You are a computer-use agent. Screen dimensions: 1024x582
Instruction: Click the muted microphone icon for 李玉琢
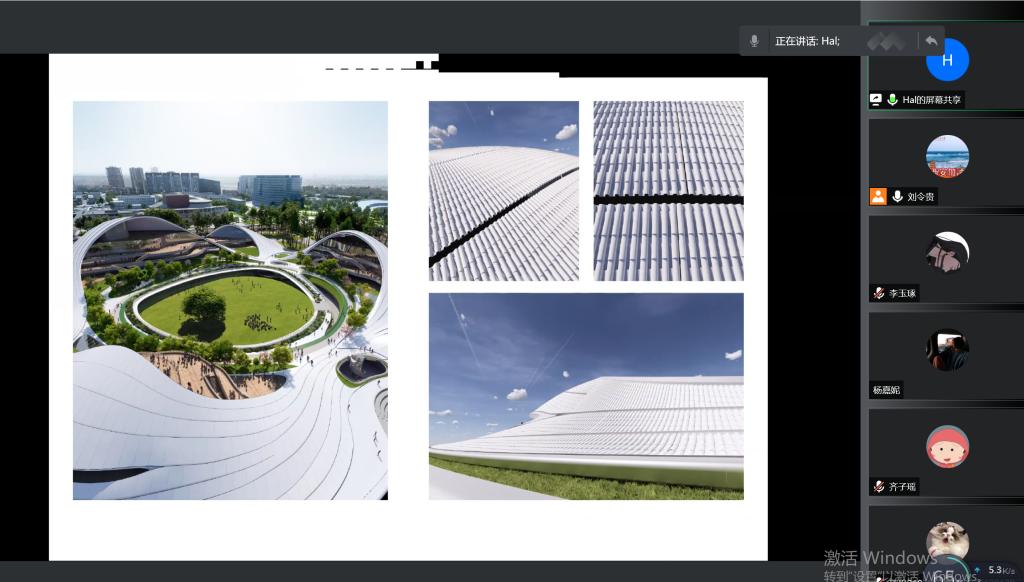(x=878, y=293)
